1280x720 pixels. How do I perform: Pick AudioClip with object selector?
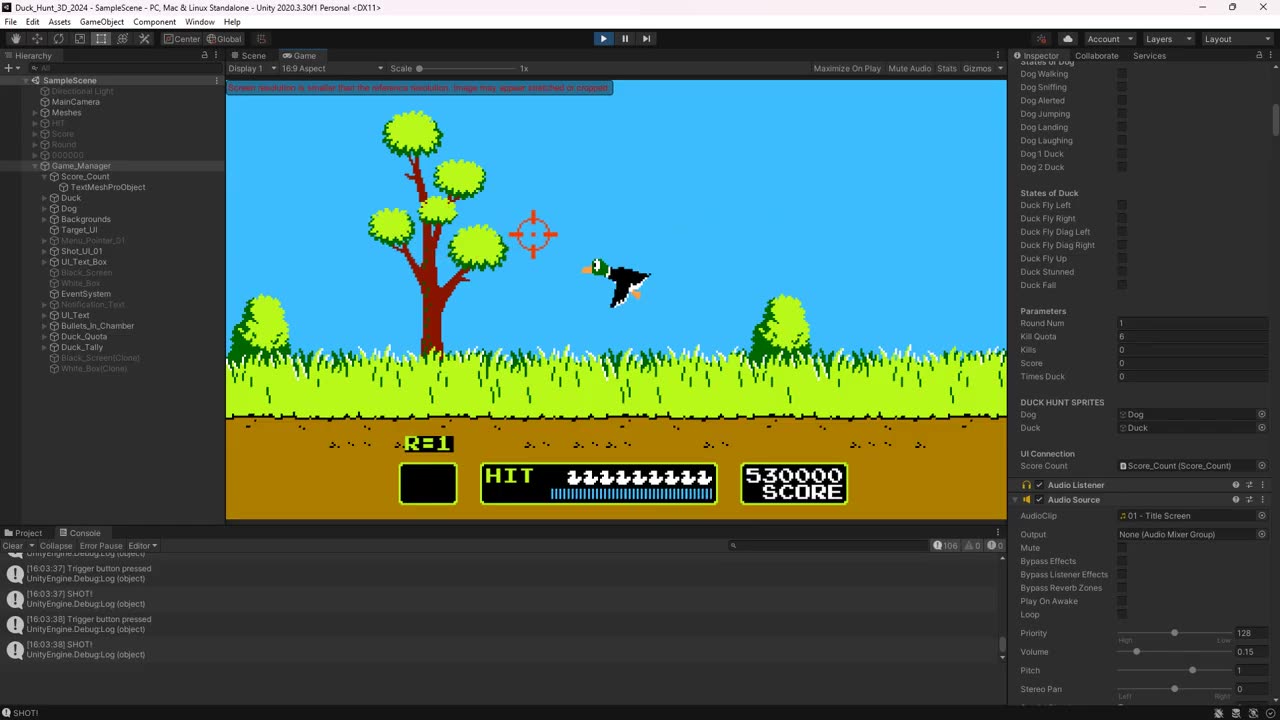point(1262,516)
